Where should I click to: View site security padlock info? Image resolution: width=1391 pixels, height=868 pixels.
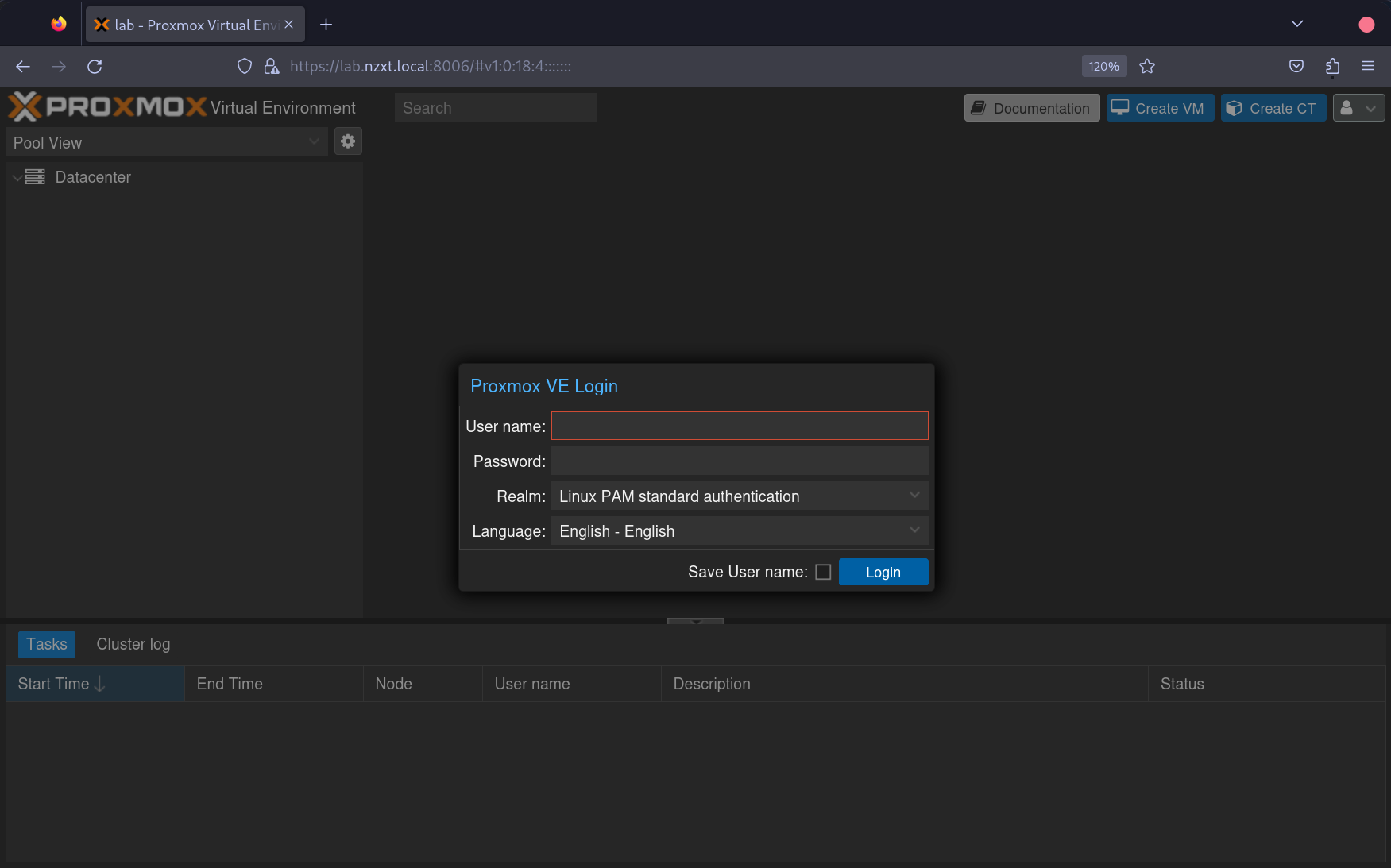pos(272,67)
